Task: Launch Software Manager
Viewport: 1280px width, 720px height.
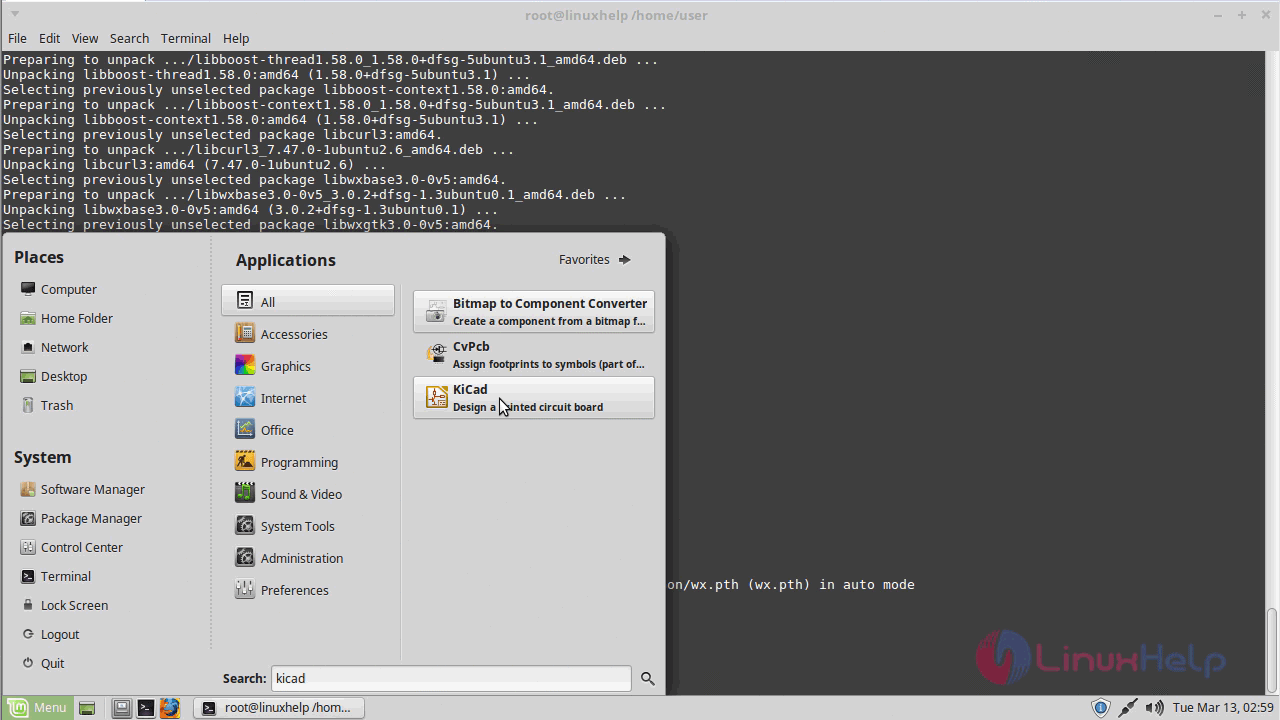Action: [x=82, y=489]
